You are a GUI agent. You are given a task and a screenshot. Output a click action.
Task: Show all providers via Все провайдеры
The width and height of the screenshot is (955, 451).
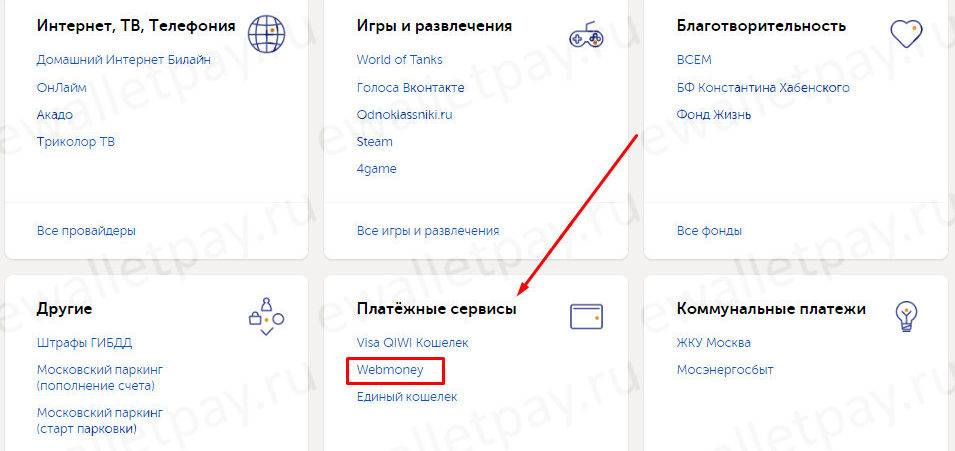click(x=86, y=231)
